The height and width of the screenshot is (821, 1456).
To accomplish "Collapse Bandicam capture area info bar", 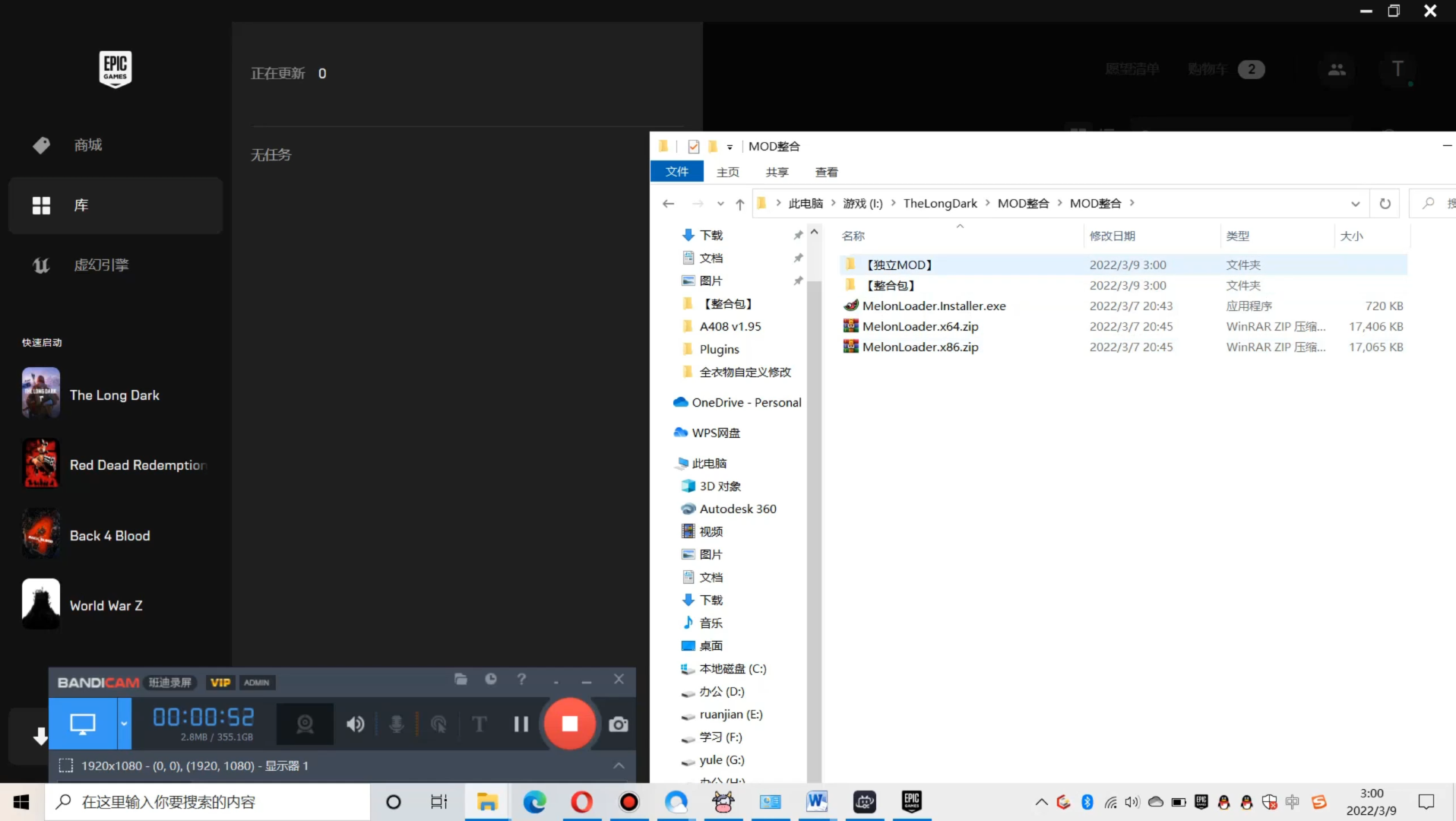I will coord(619,766).
